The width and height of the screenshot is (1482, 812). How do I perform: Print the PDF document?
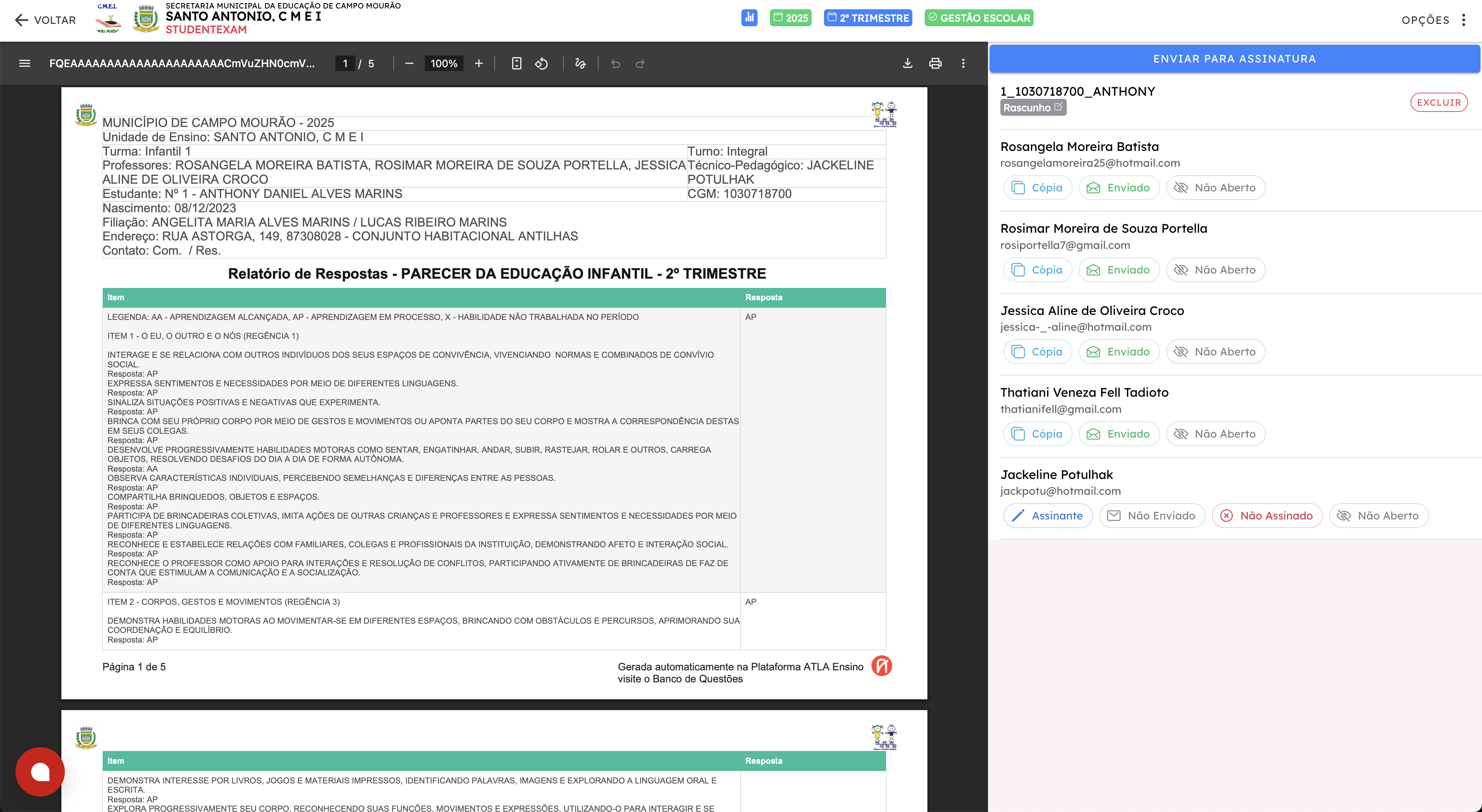[x=936, y=63]
